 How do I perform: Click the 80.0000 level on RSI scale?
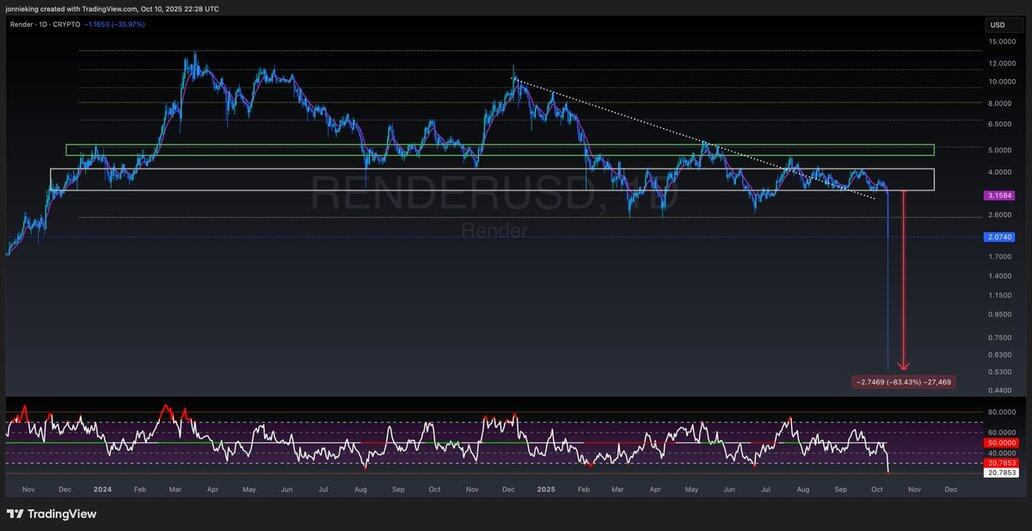click(1001, 411)
